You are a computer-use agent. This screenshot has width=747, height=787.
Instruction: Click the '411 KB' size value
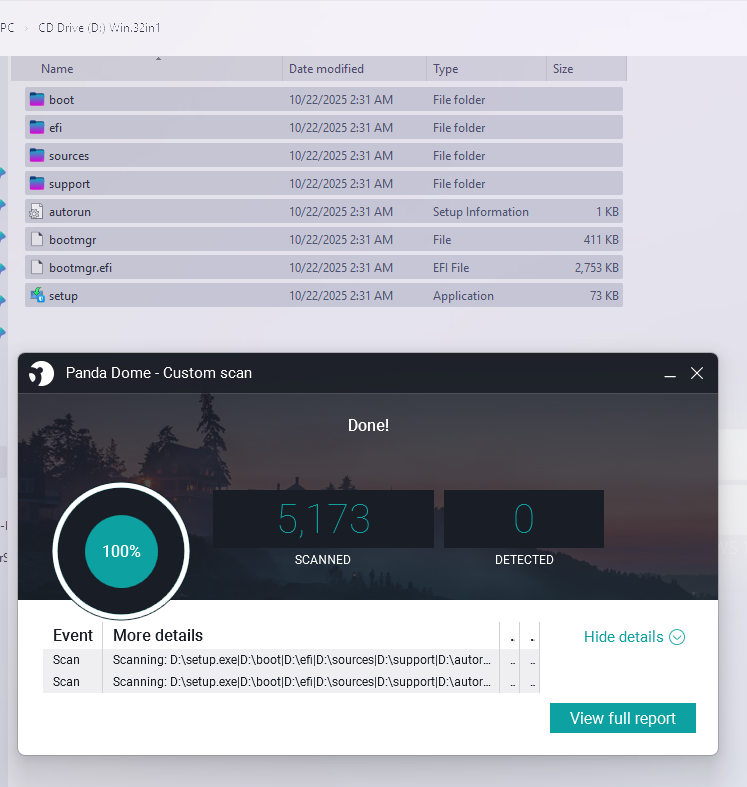(x=601, y=240)
